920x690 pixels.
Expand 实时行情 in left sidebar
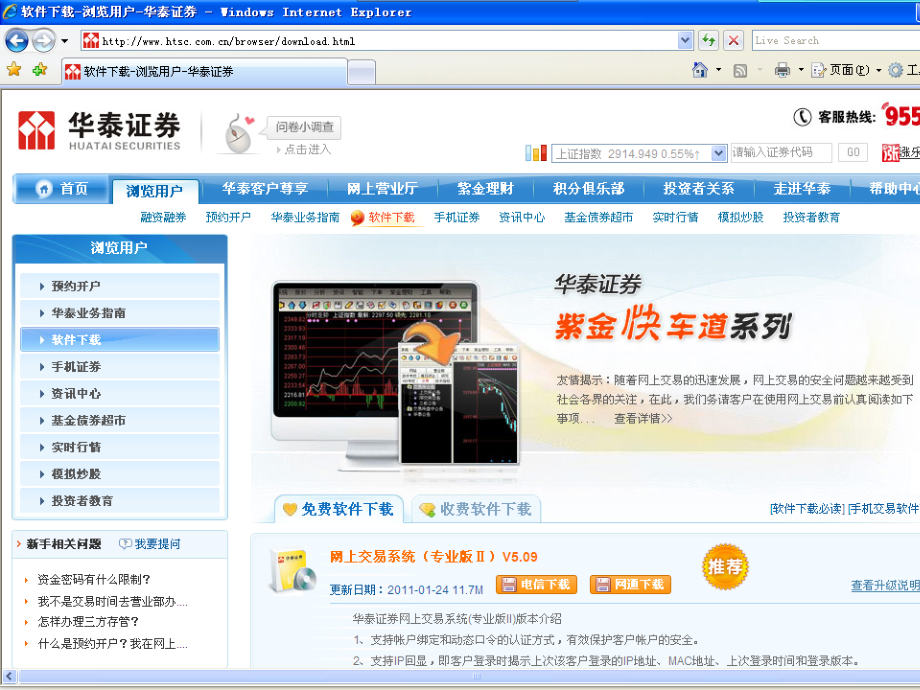click(120, 447)
